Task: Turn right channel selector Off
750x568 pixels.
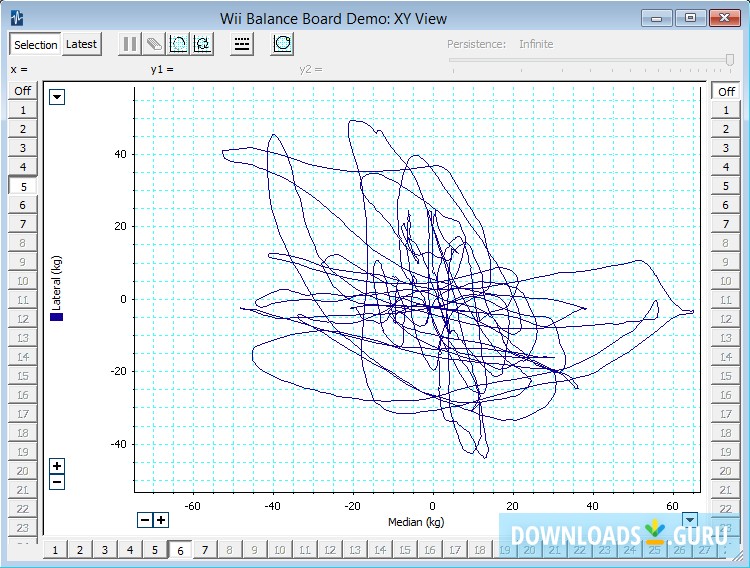Action: 726,91
